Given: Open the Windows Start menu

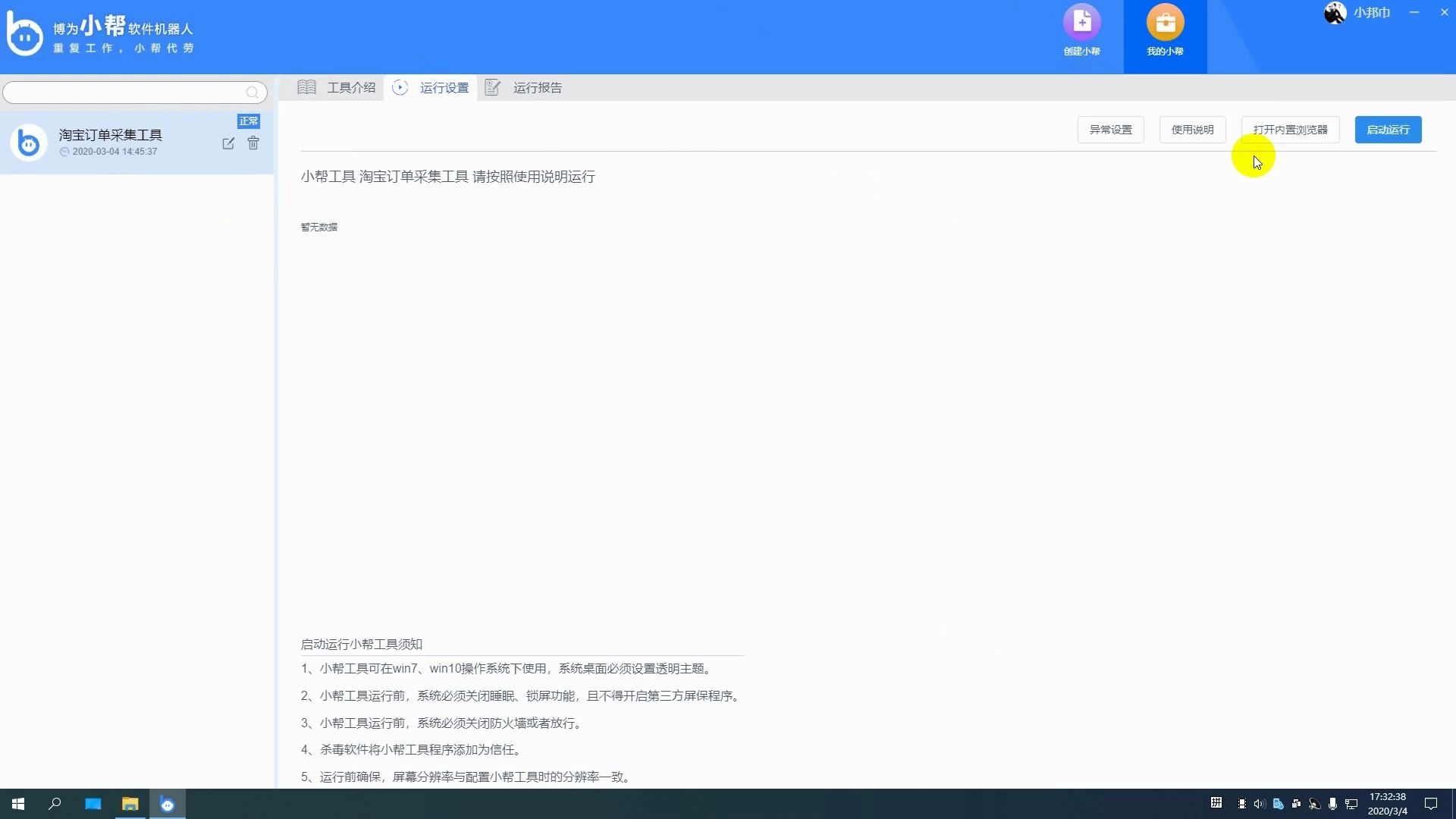Looking at the screenshot, I should point(18,804).
